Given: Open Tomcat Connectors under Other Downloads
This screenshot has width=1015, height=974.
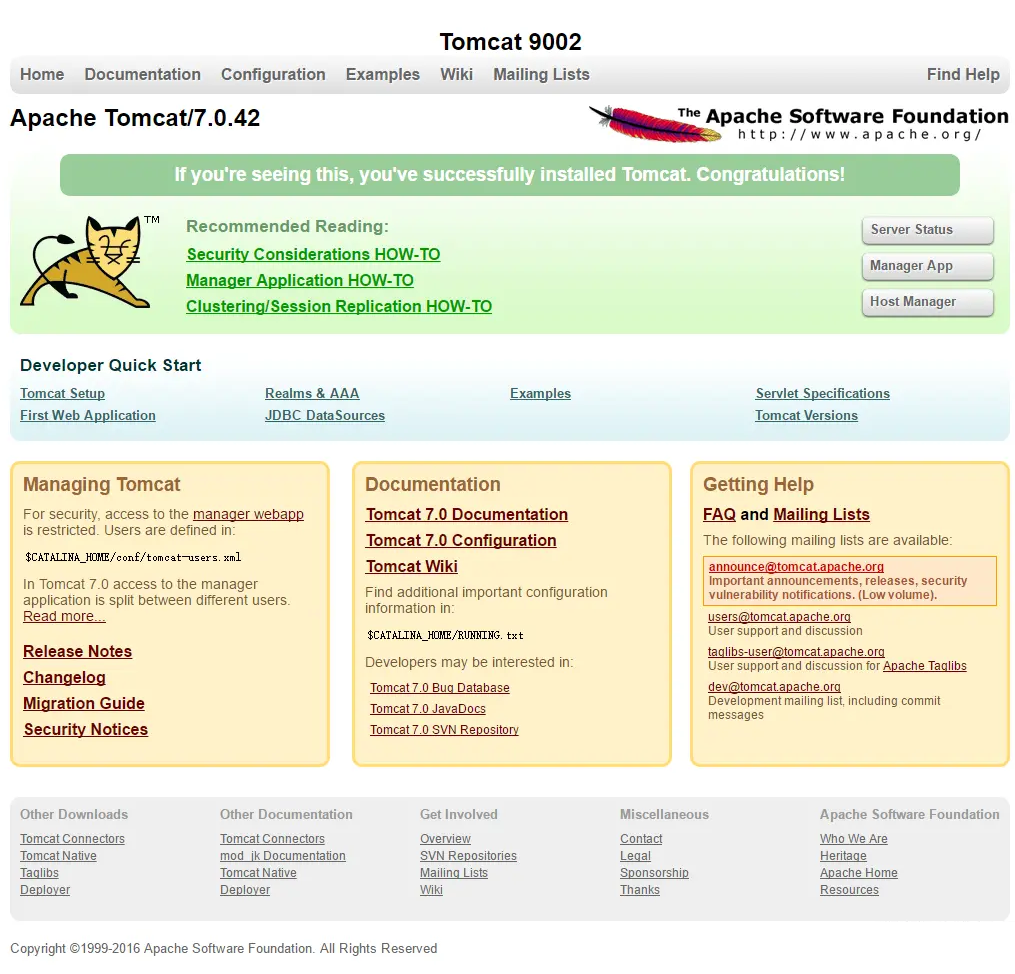Looking at the screenshot, I should (x=72, y=839).
